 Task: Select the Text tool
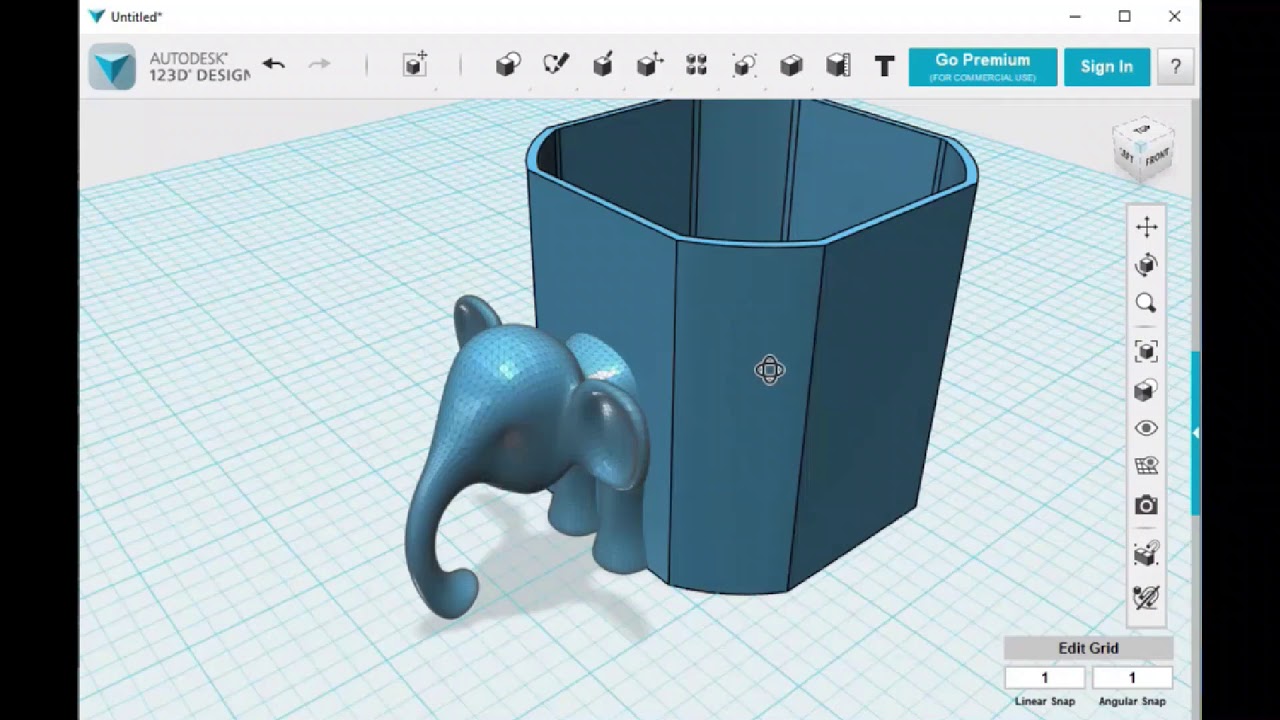(884, 66)
